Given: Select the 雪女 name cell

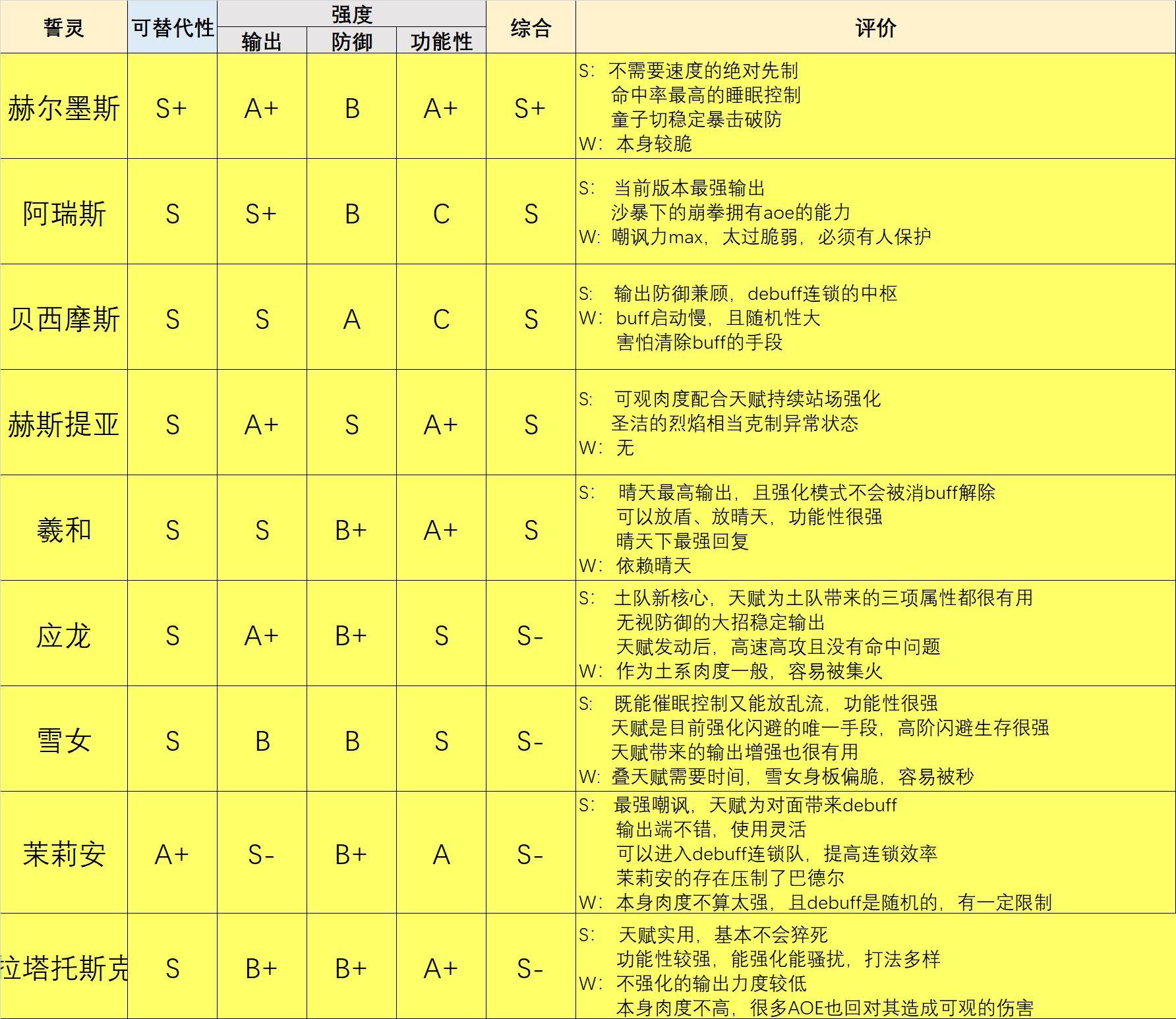Looking at the screenshot, I should pos(63,739).
